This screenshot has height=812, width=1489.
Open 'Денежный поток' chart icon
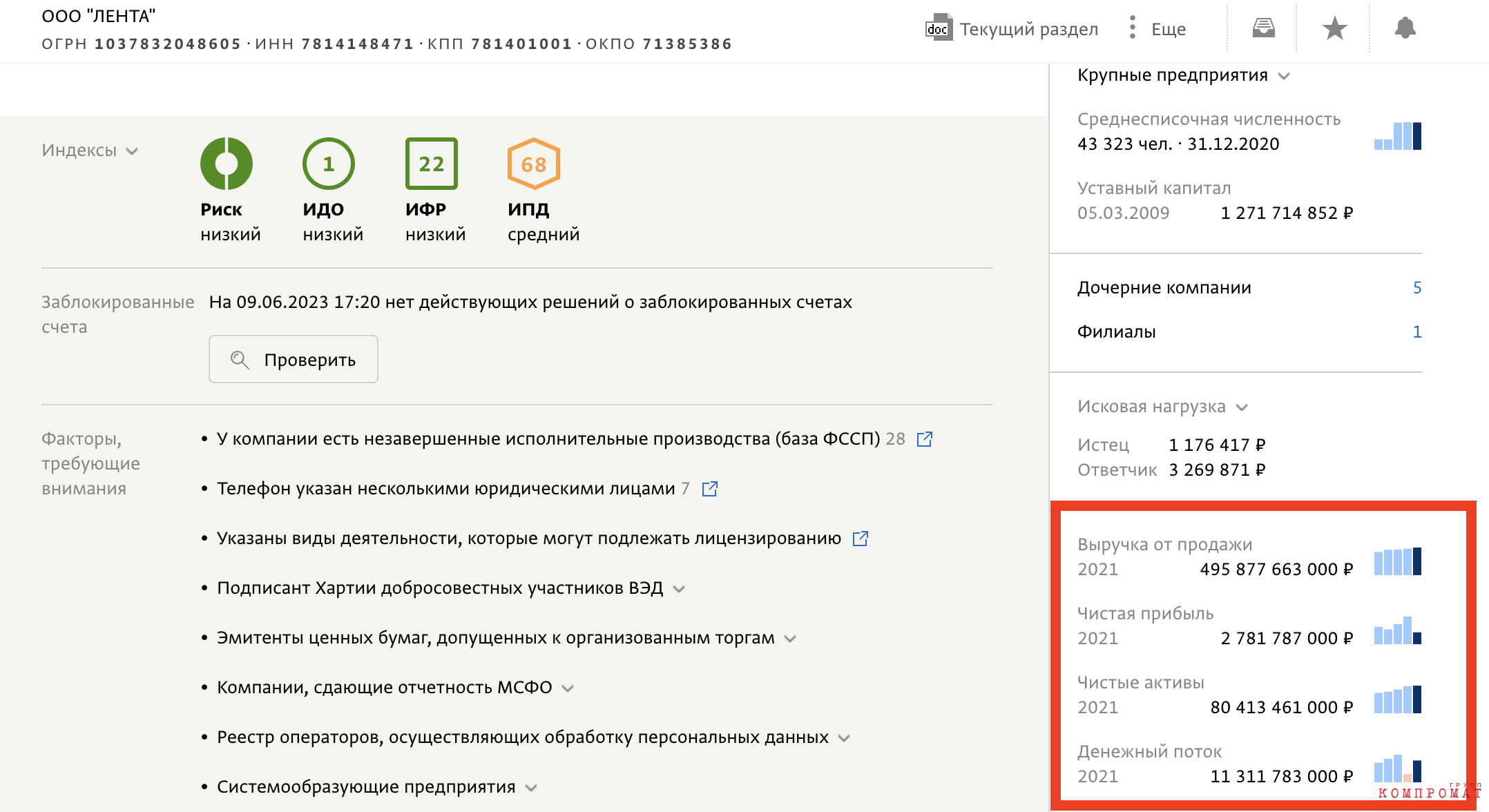pyautogui.click(x=1397, y=768)
